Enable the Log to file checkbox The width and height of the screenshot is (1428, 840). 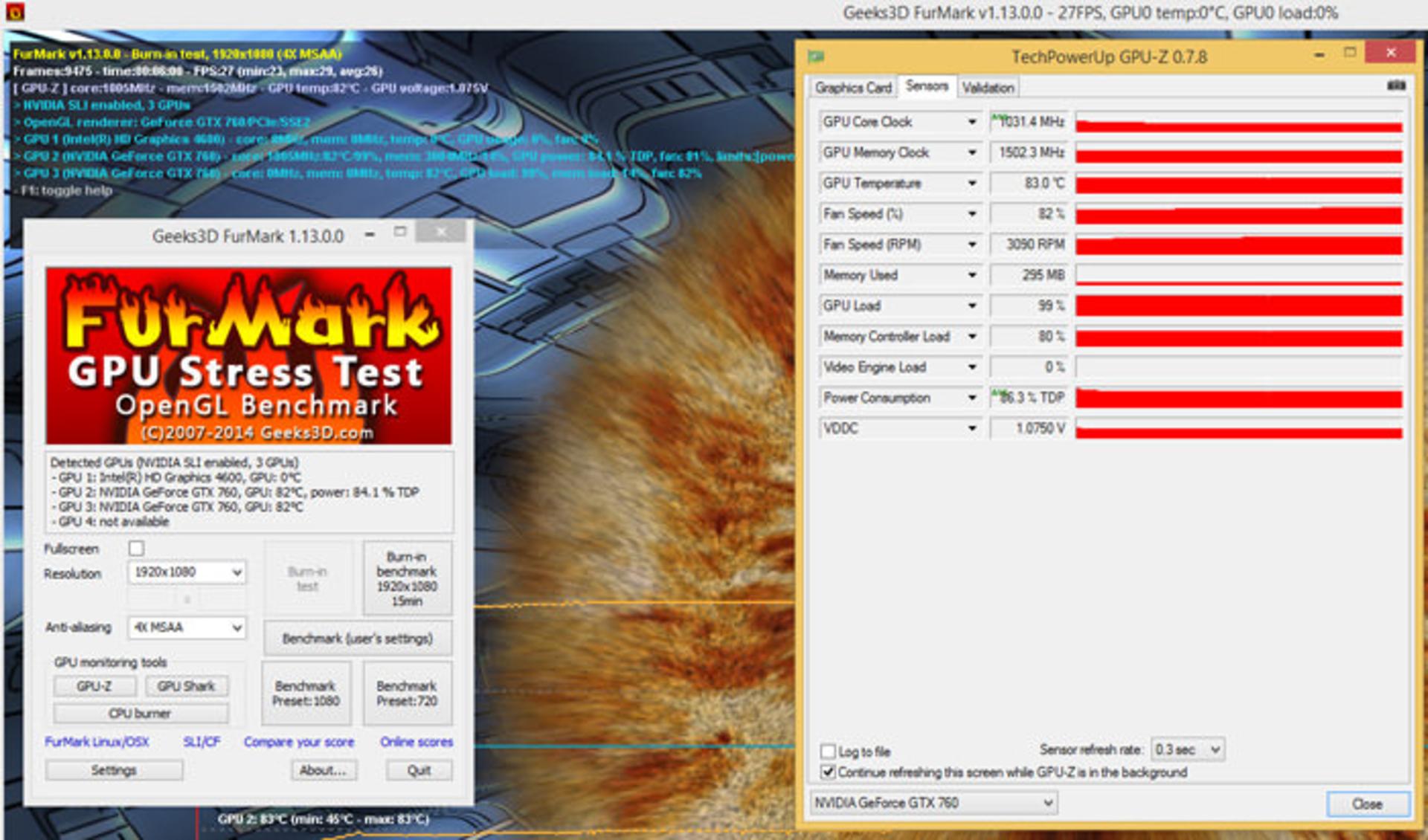828,751
